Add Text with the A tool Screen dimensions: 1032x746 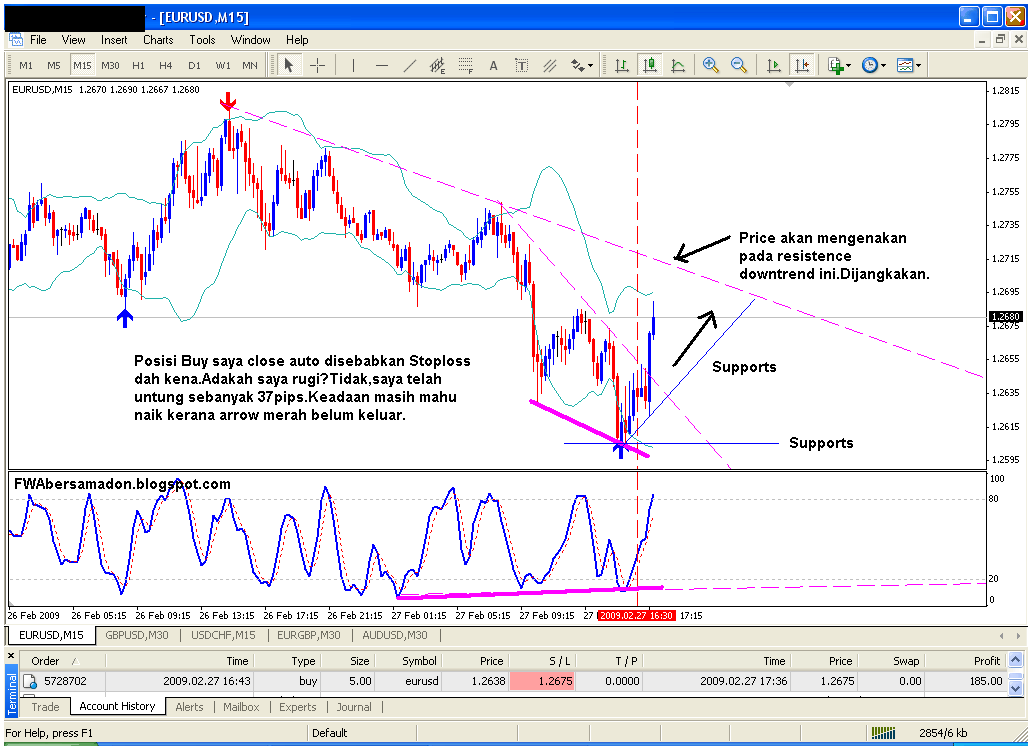[494, 65]
